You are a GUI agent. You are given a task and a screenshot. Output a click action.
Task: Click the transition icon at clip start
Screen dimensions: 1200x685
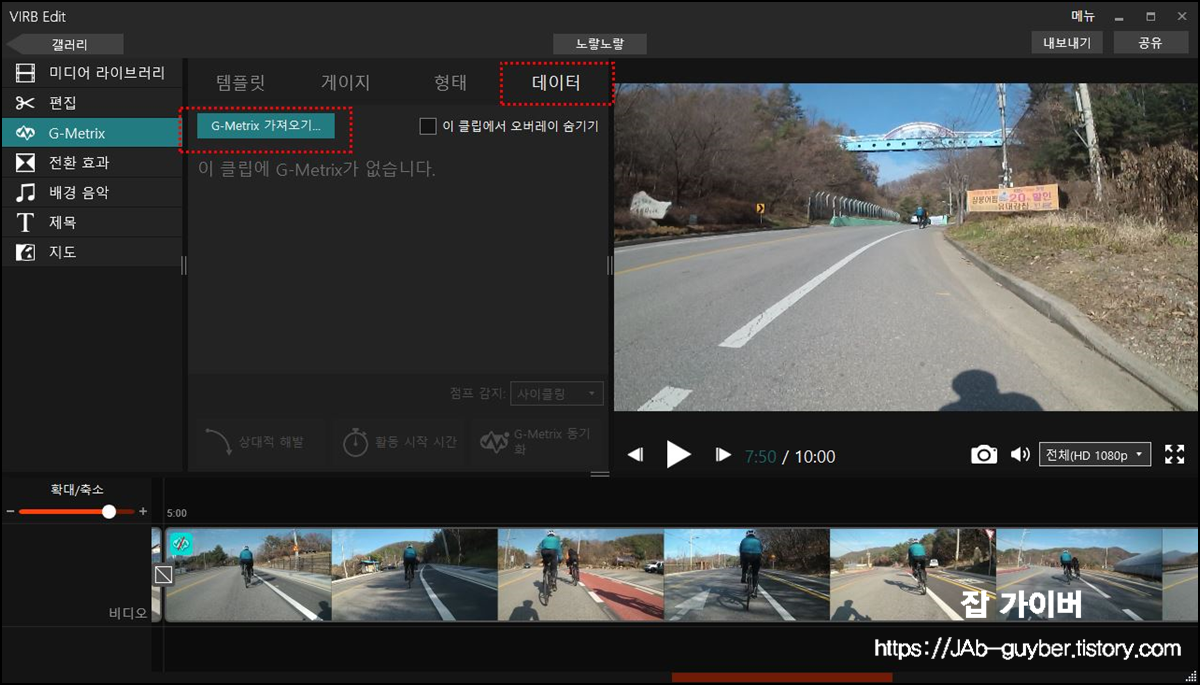click(x=163, y=575)
